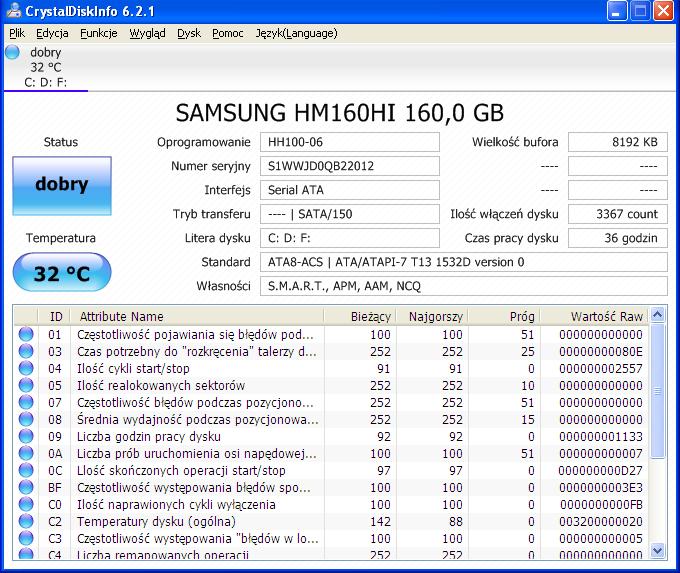
Task: Click the Oprogramowanie field HH100-06
Action: pyautogui.click(x=350, y=142)
